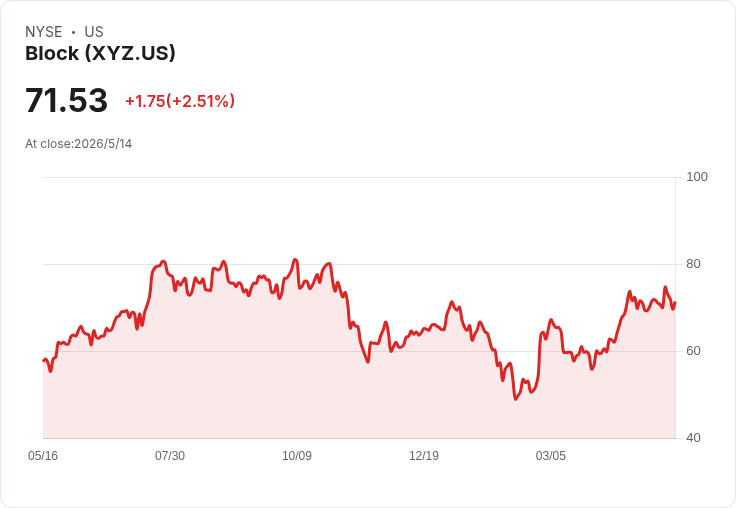Click the US market label

(94, 32)
